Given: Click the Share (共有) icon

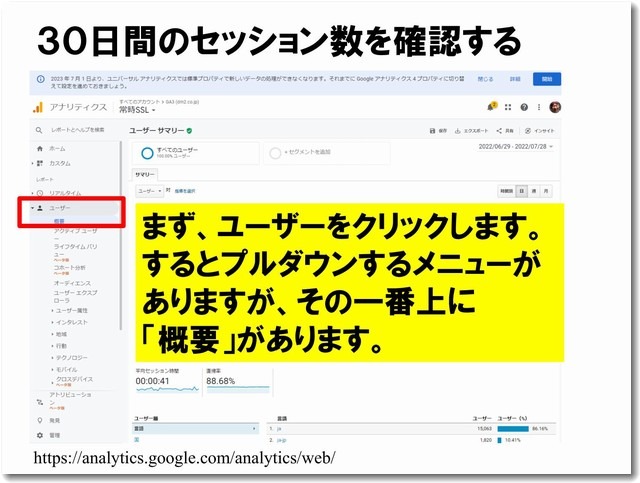Looking at the screenshot, I should tap(499, 131).
